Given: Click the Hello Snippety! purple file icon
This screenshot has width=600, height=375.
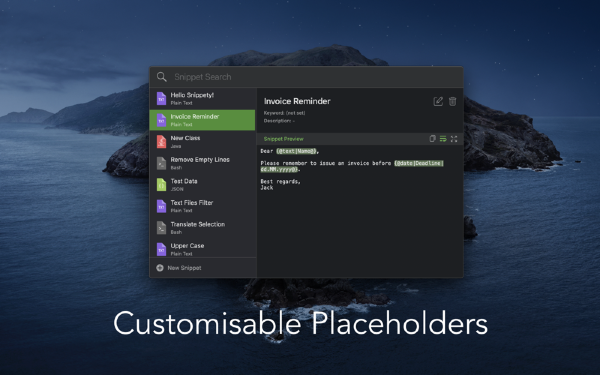Looking at the screenshot, I should click(x=161, y=99).
